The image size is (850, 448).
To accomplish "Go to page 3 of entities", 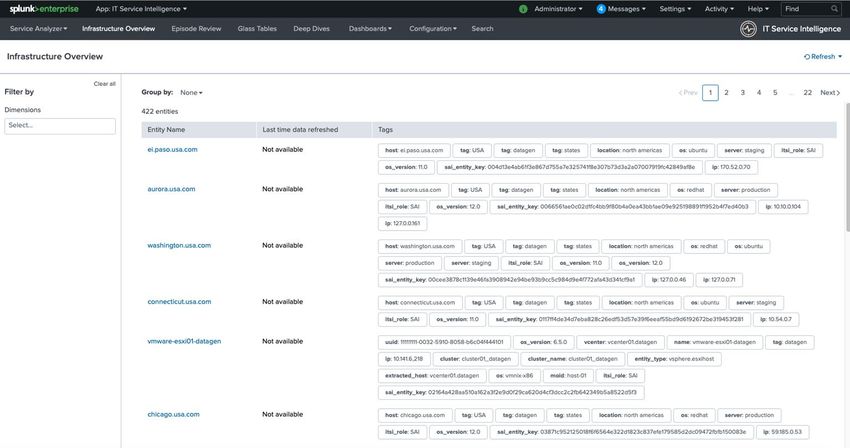I will tap(743, 93).
